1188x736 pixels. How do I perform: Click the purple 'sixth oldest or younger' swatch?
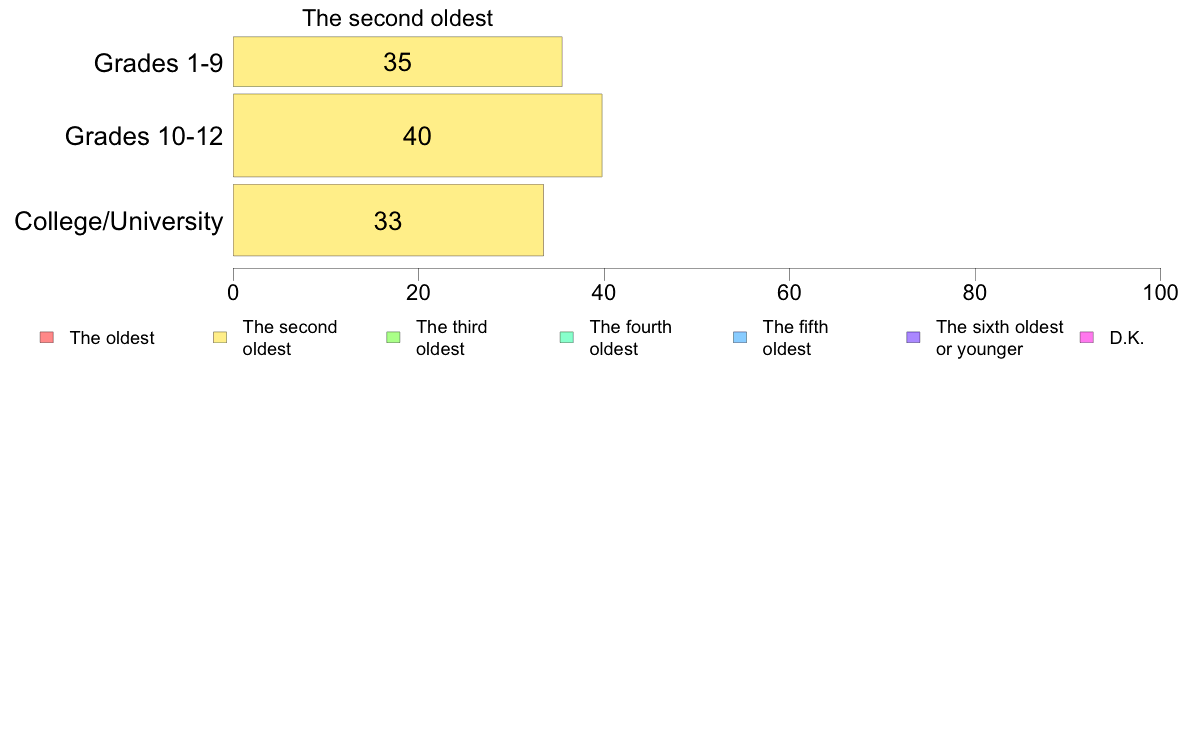pyautogui.click(x=914, y=337)
